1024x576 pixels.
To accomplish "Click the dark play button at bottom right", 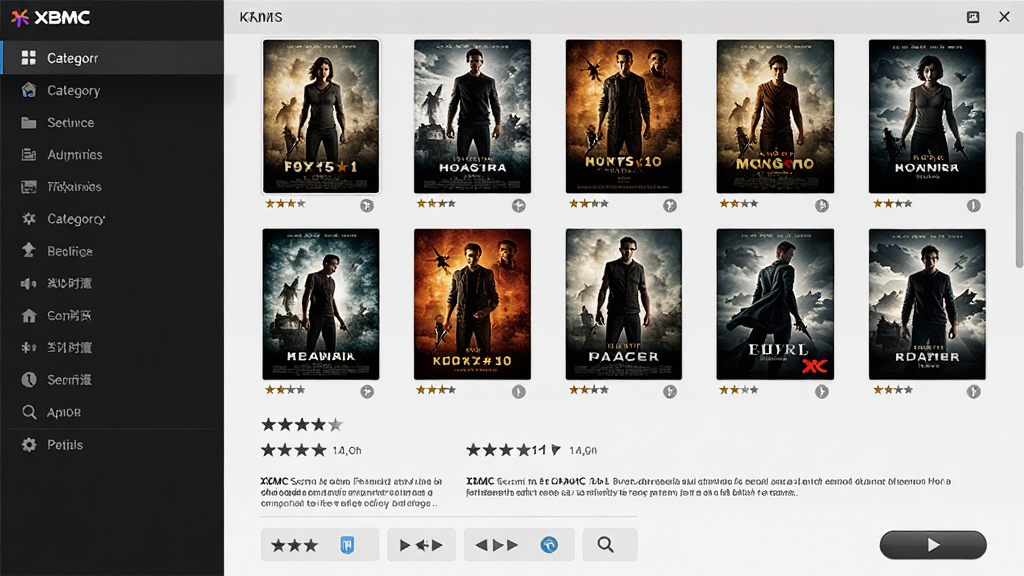I will (933, 545).
